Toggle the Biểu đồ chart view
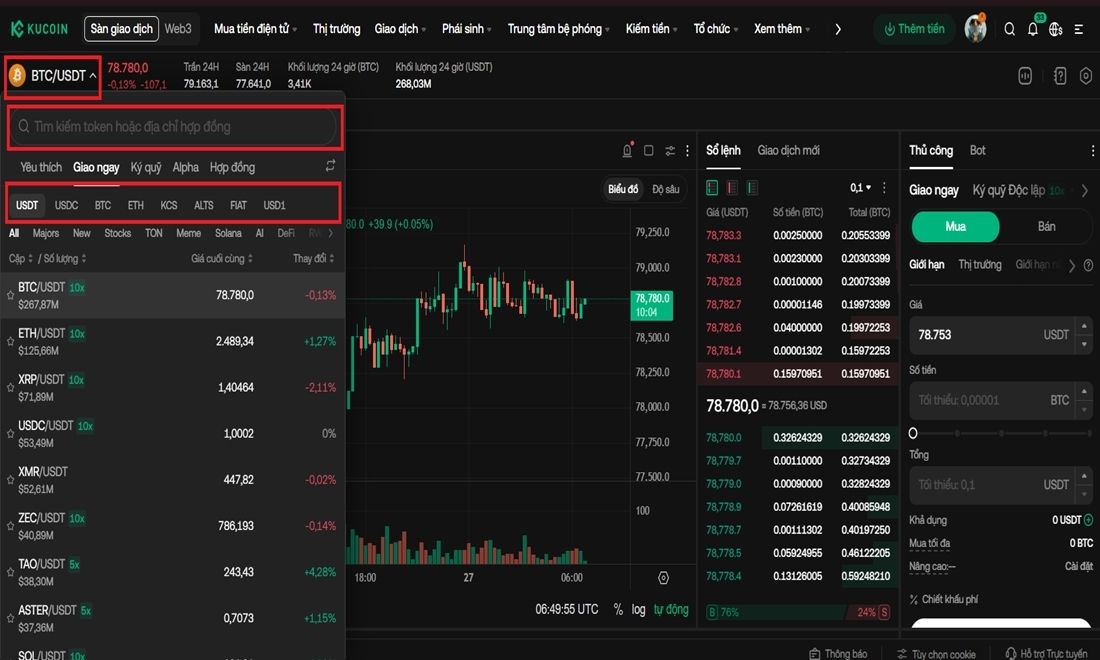 (x=623, y=189)
